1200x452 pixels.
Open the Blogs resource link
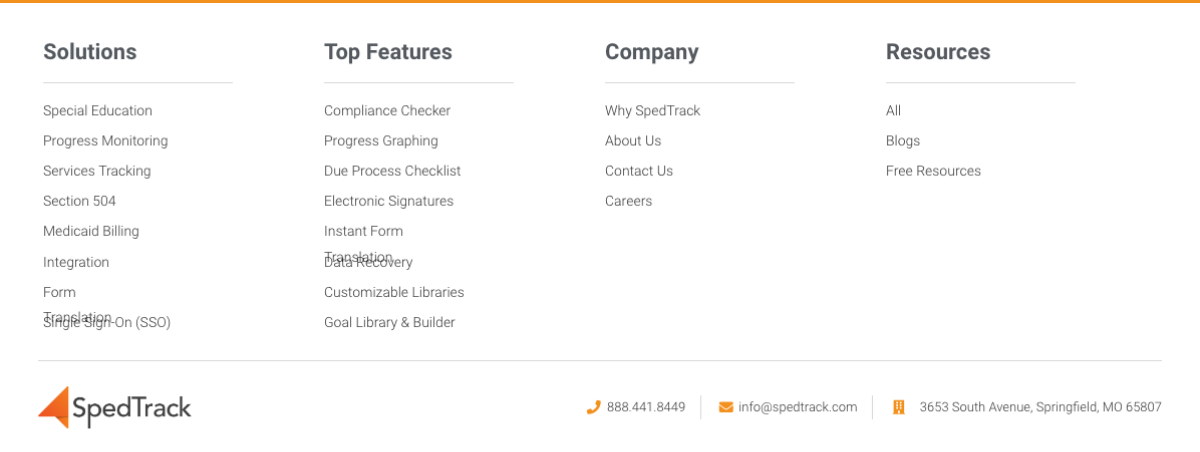pos(903,141)
